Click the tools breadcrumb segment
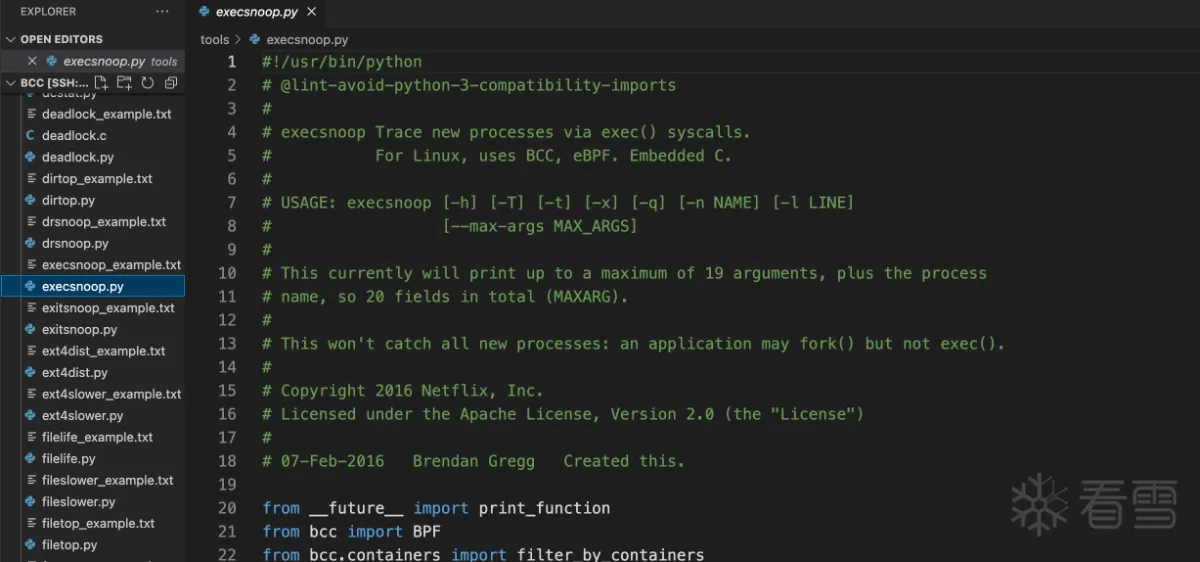1200x562 pixels. coord(214,40)
